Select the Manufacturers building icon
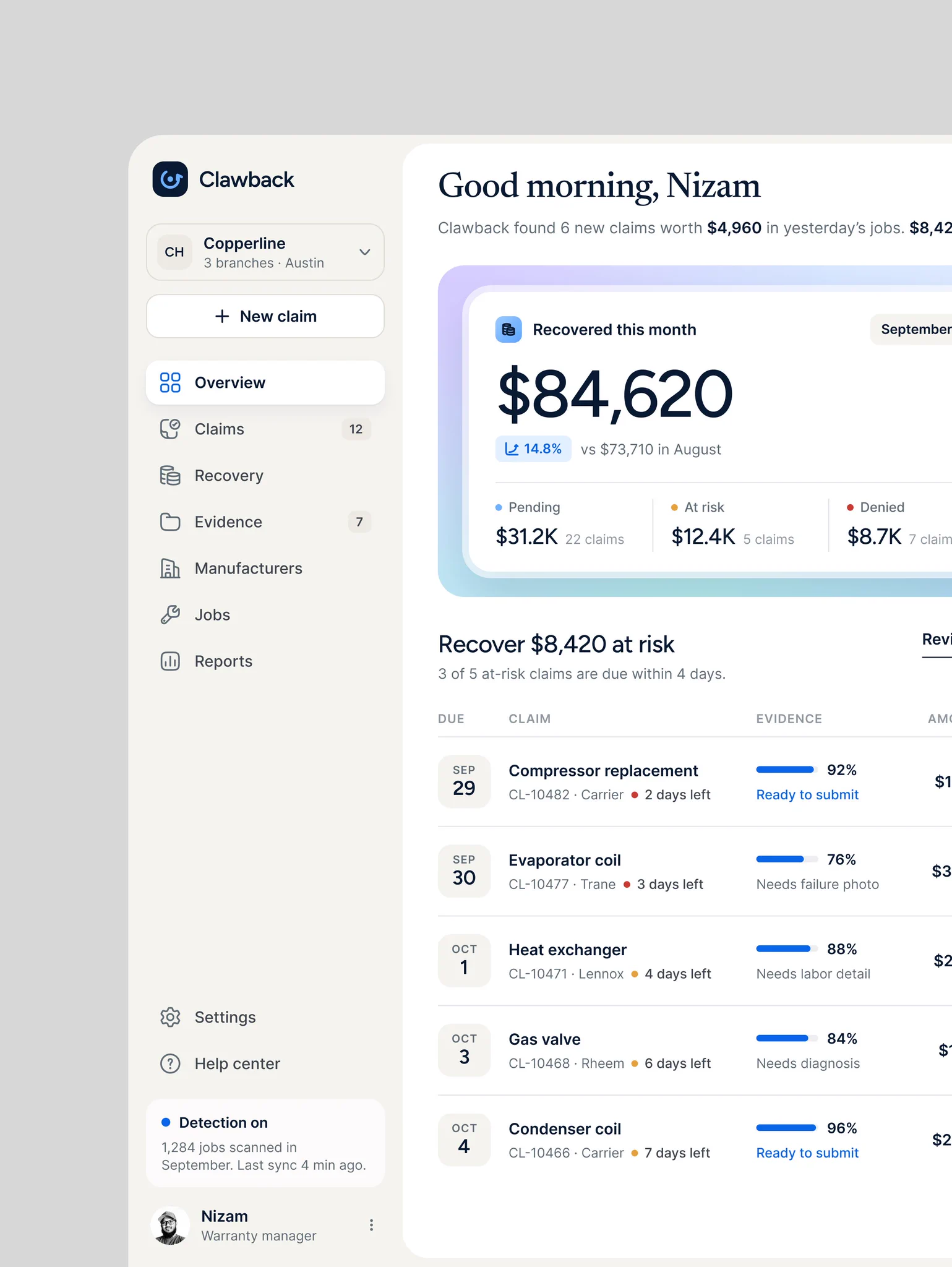Screen dimensions: 952x1267 tap(170, 568)
